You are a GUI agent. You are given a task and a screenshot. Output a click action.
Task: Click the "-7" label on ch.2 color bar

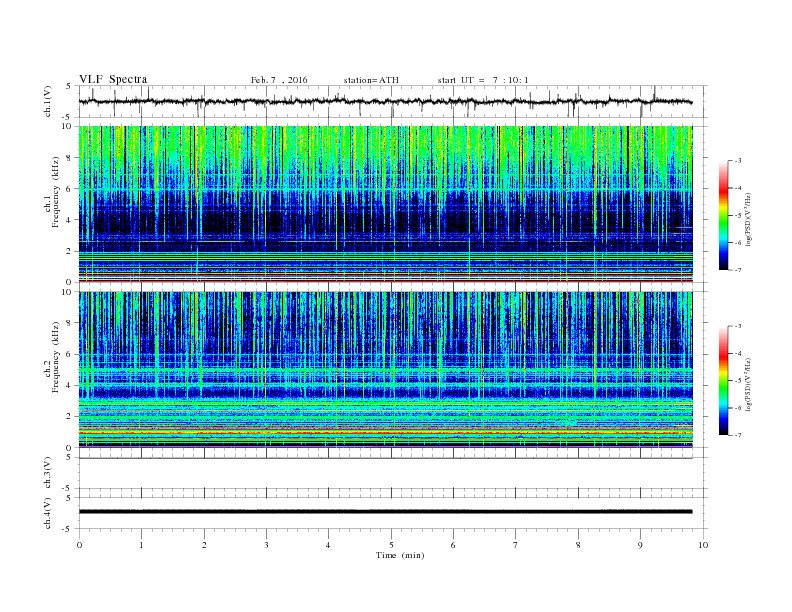pyautogui.click(x=738, y=435)
